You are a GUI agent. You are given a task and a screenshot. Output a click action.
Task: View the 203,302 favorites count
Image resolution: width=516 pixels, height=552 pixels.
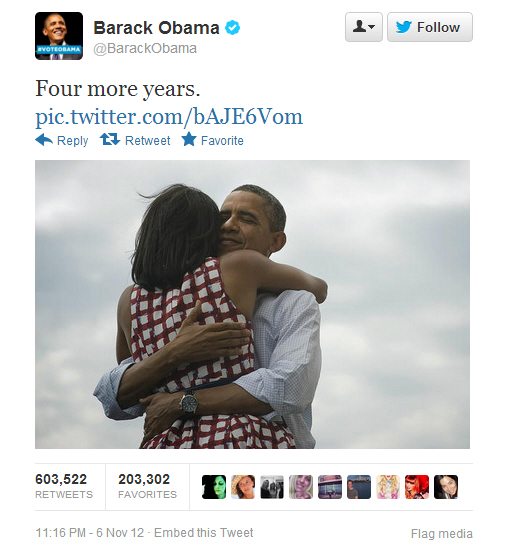pyautogui.click(x=147, y=486)
